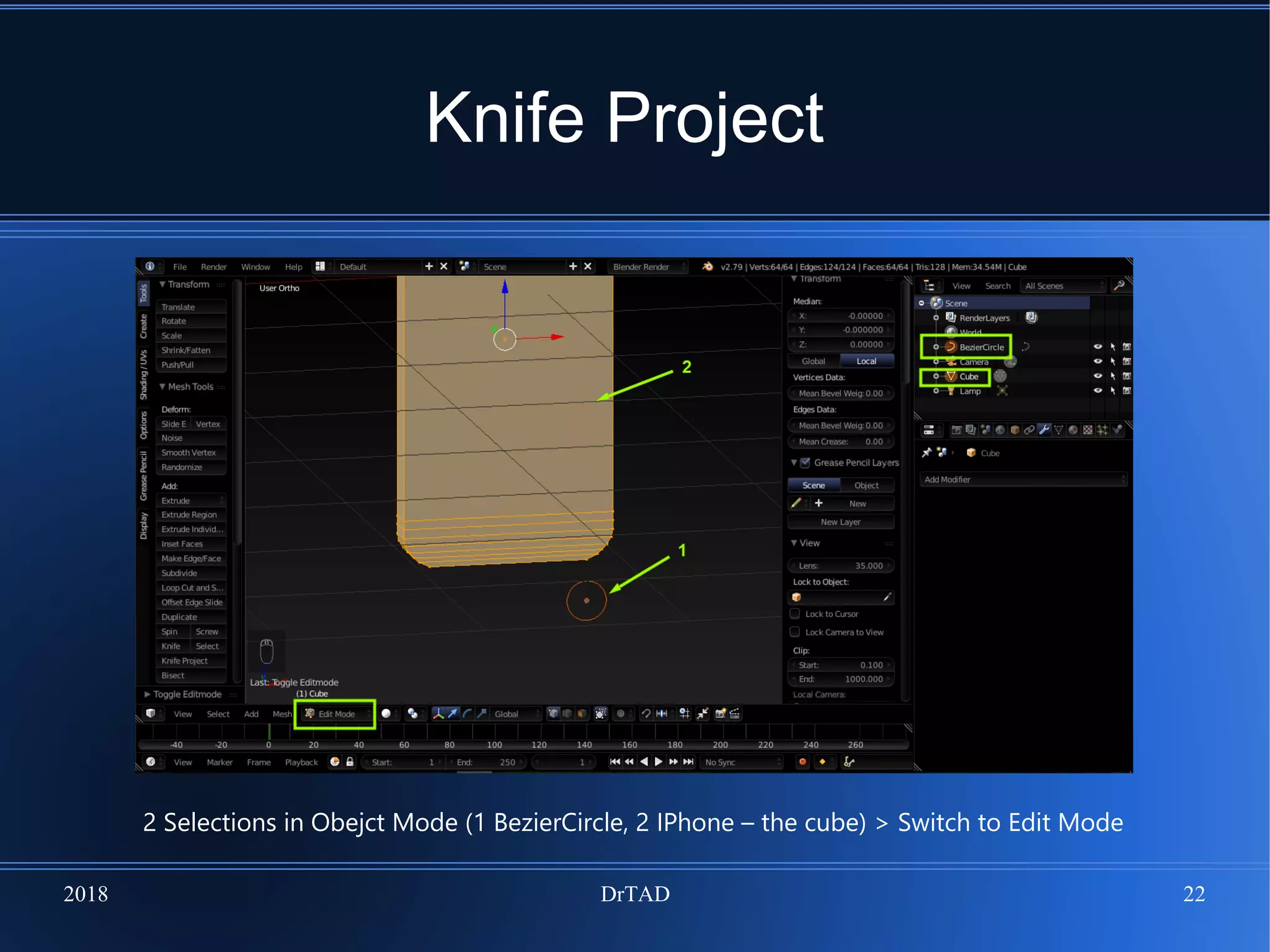Click the timeline frame-range lock icon
This screenshot has width=1270, height=952.
click(350, 762)
